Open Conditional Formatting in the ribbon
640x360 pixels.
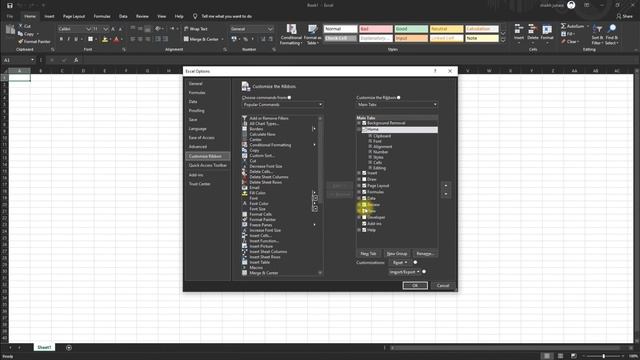click(x=291, y=34)
